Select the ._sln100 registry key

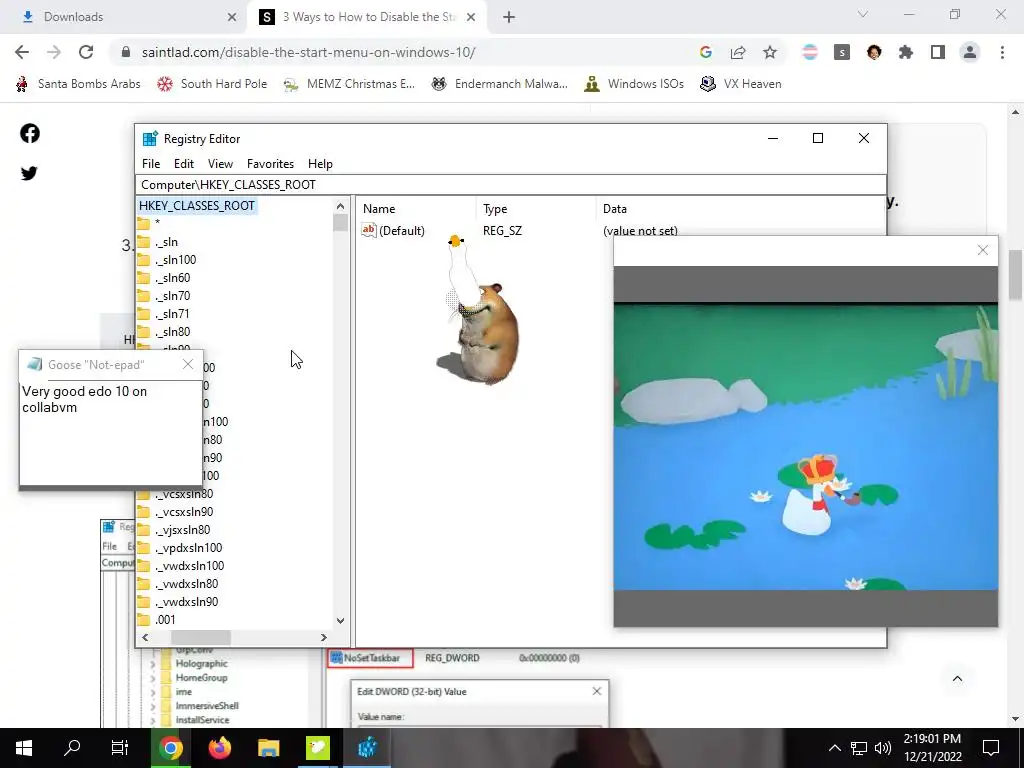pyautogui.click(x=176, y=260)
